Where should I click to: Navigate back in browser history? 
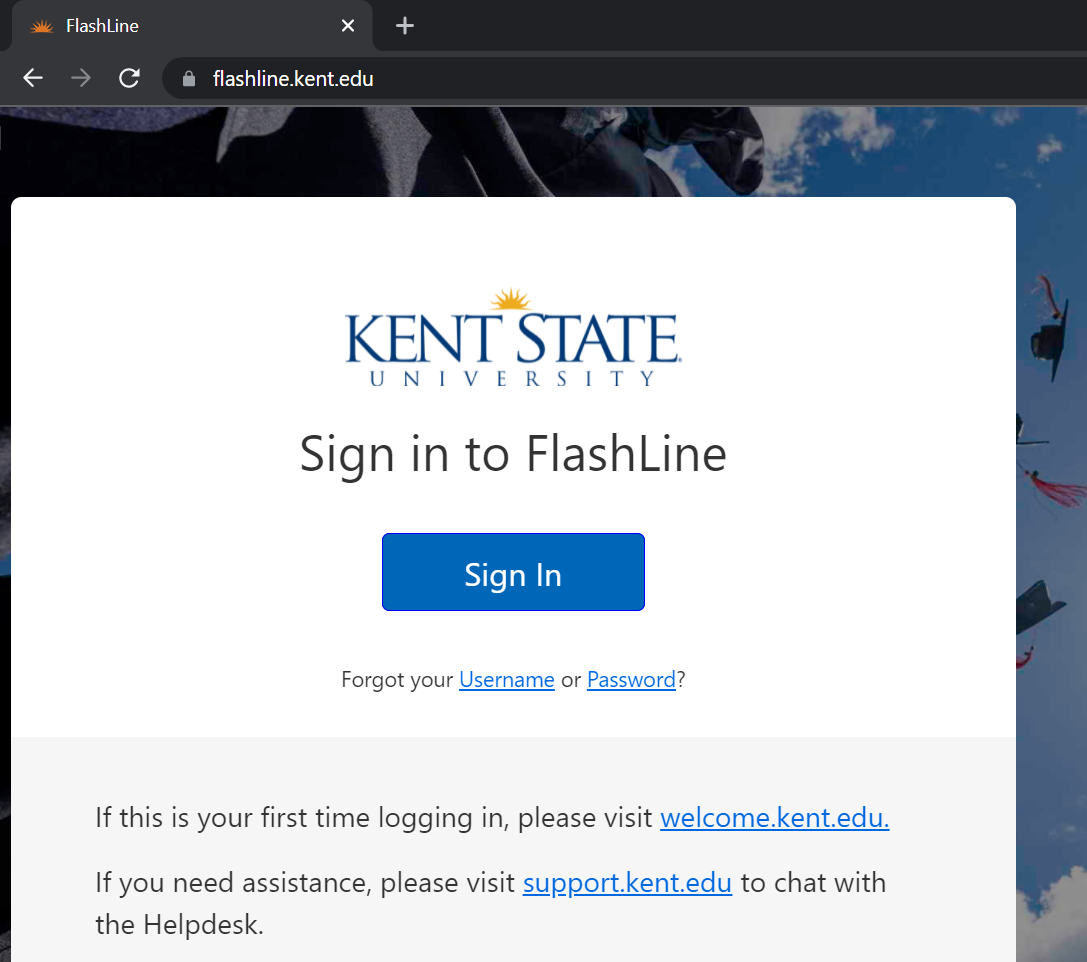click(x=32, y=77)
